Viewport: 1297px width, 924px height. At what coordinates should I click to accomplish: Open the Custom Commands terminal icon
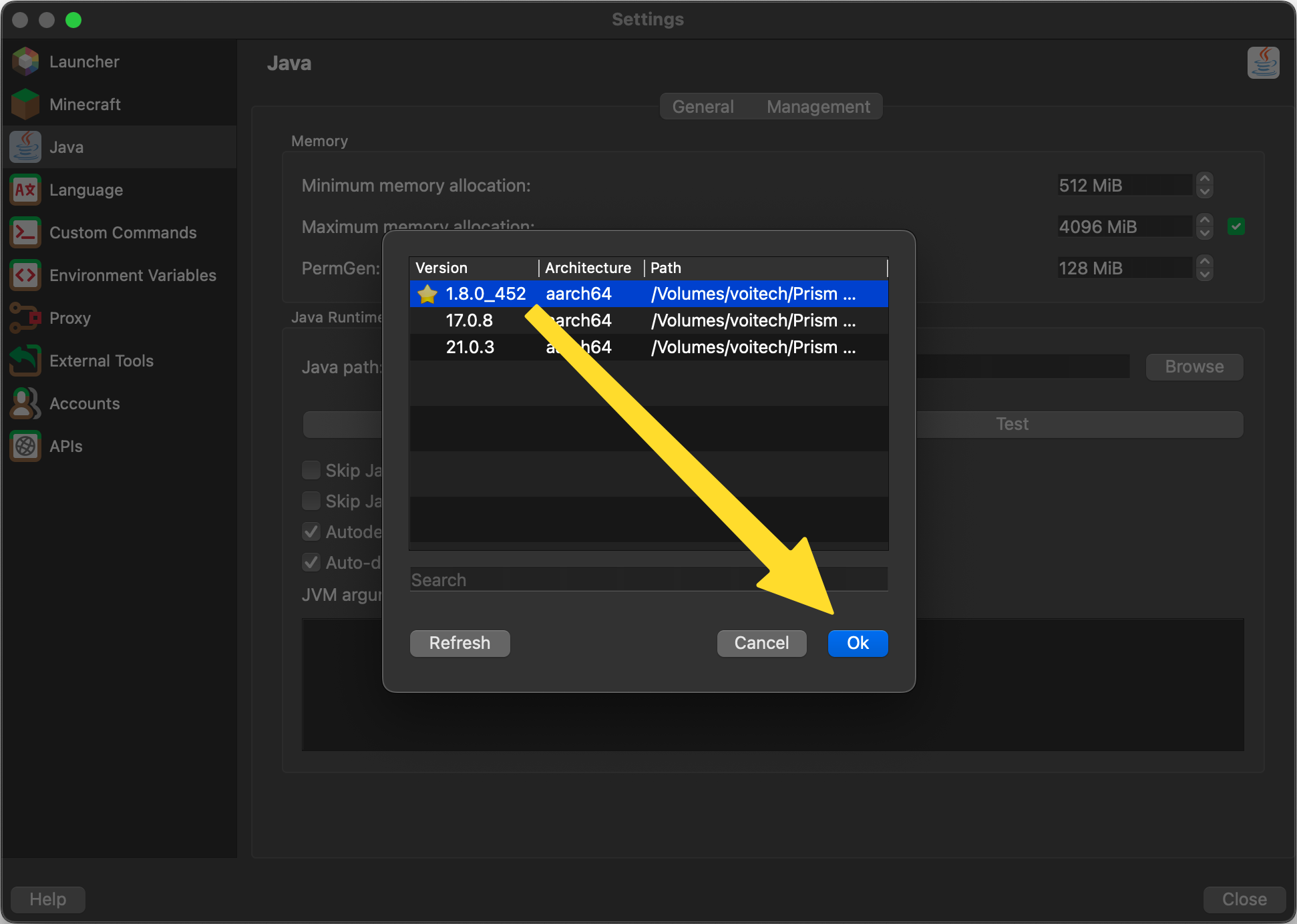25,232
